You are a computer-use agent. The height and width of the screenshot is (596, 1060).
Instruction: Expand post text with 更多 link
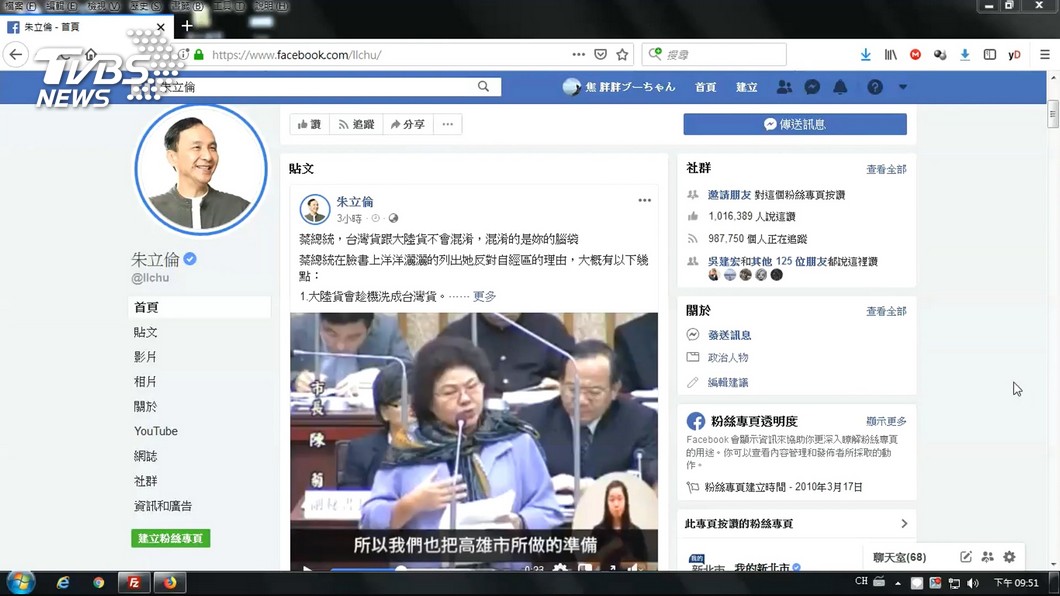pos(484,296)
